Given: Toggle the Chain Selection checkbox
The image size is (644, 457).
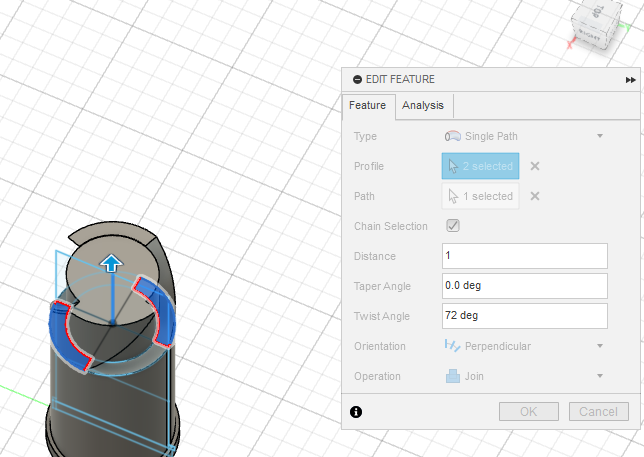Looking at the screenshot, I should (453, 226).
